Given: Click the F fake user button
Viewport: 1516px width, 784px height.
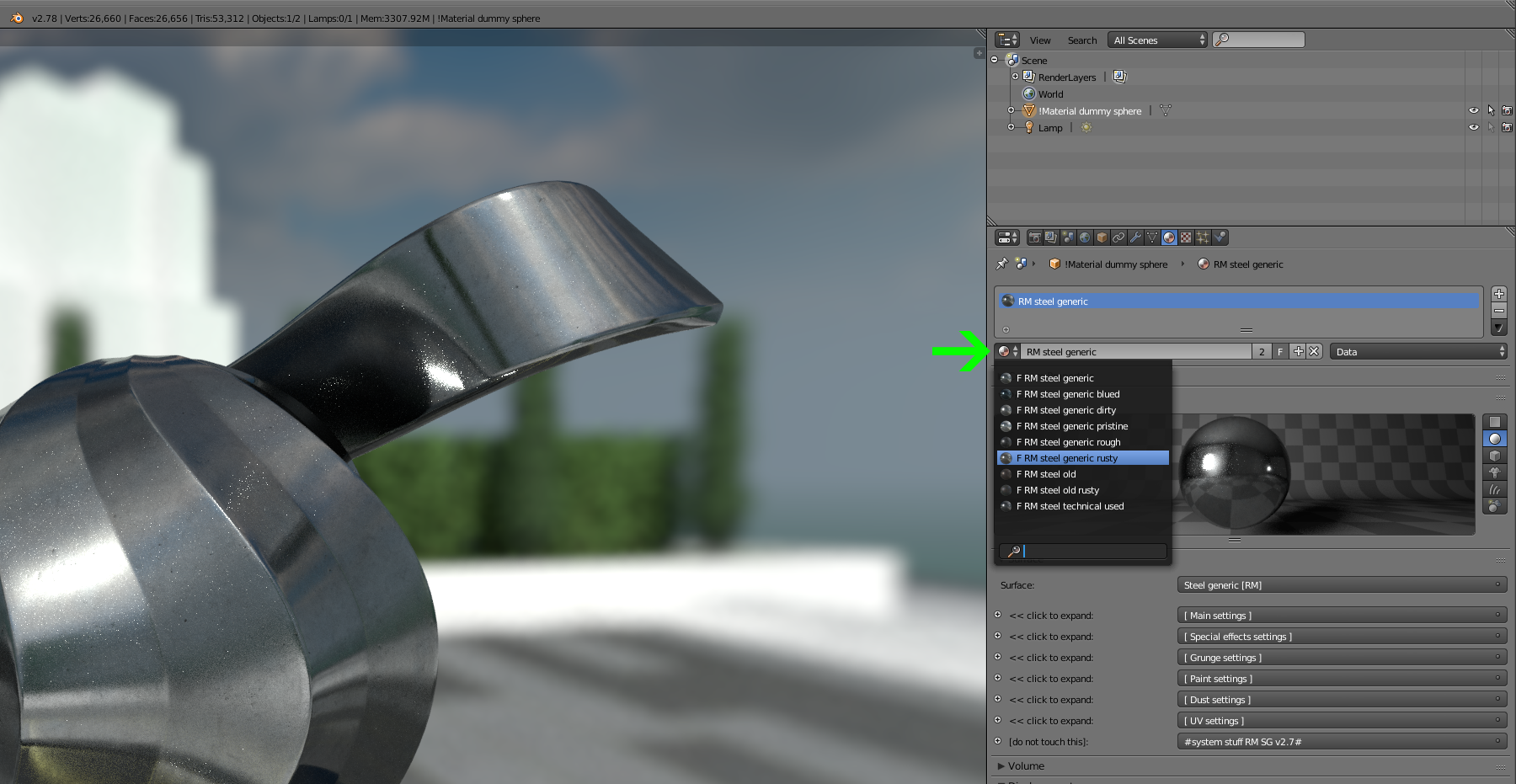Looking at the screenshot, I should pos(1280,352).
